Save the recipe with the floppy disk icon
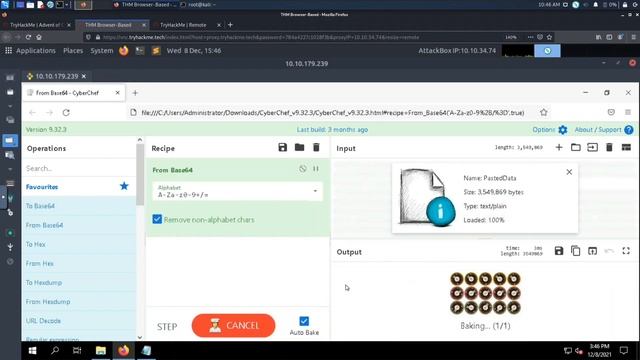640x360 pixels. click(282, 147)
